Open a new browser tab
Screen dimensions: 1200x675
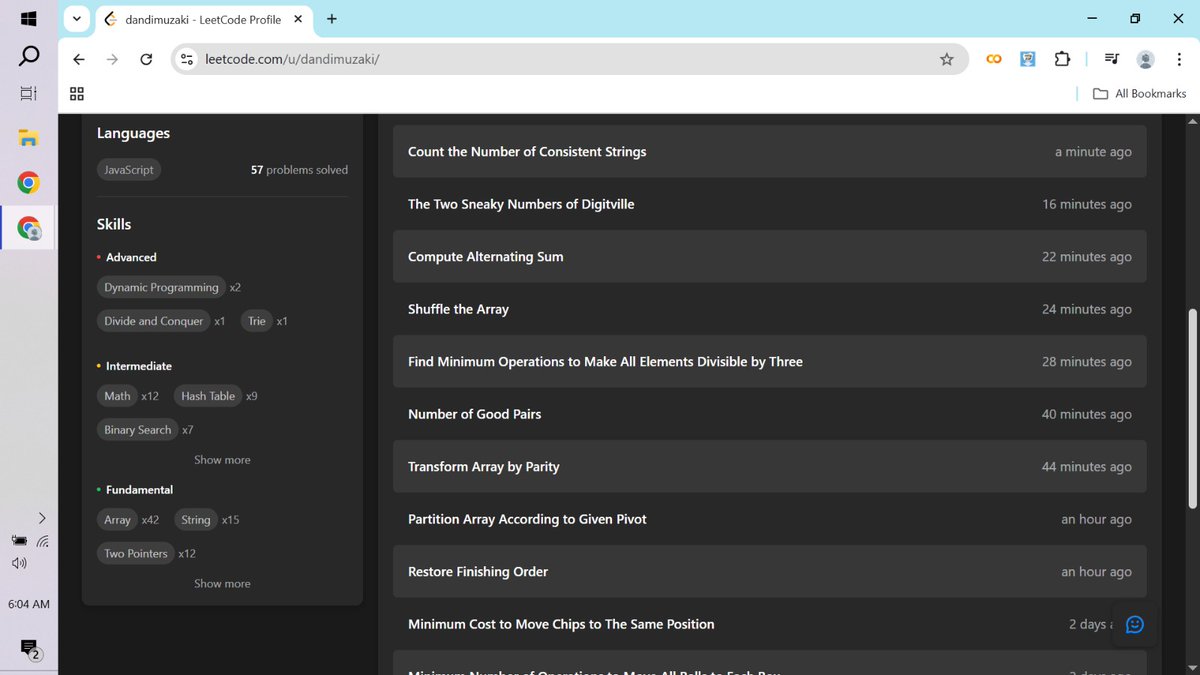[332, 19]
